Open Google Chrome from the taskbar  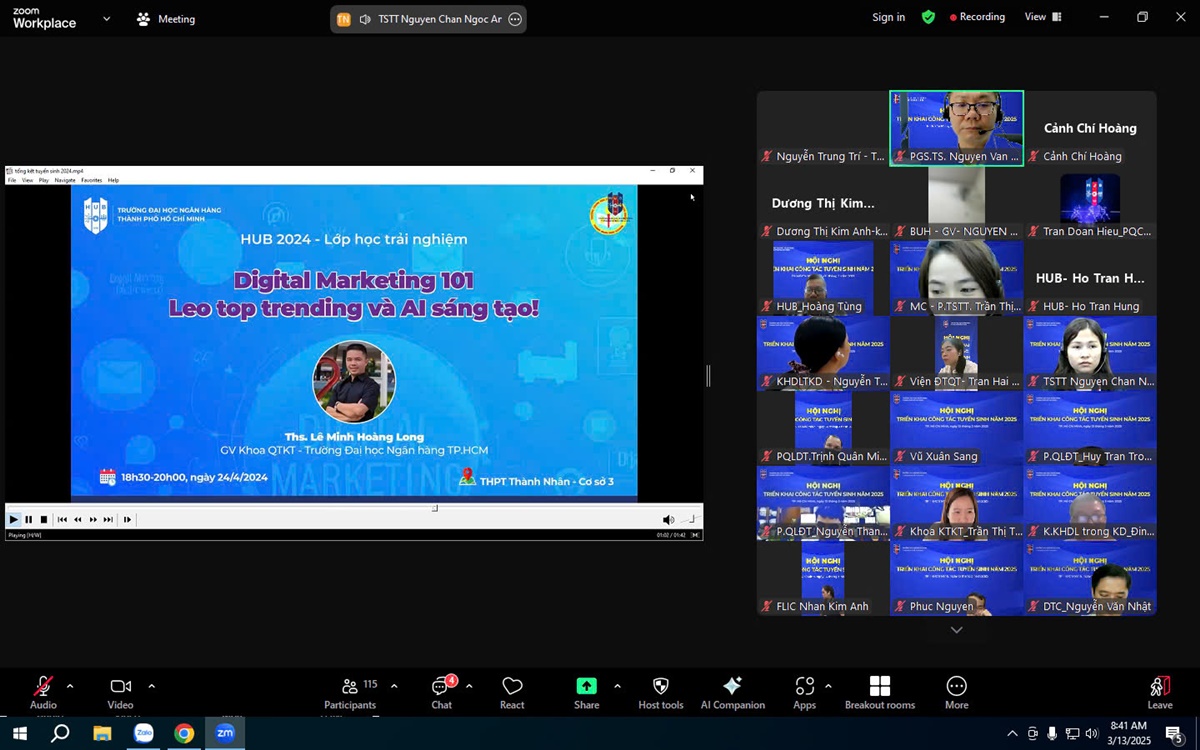(184, 733)
